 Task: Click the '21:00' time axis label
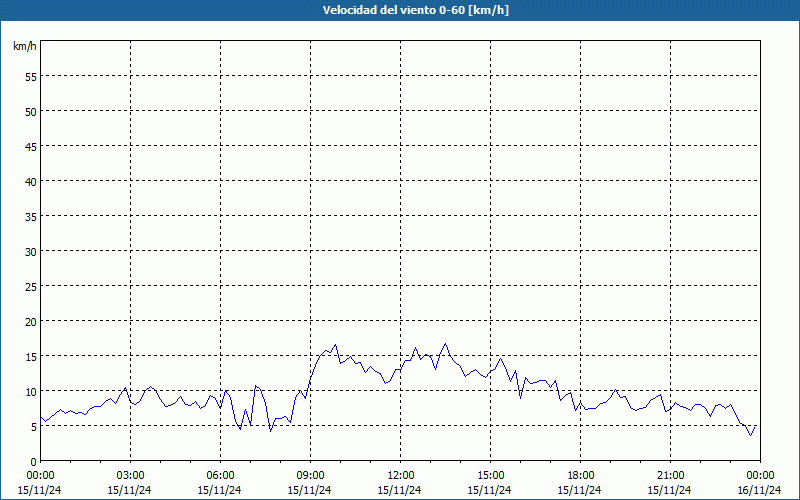(x=670, y=476)
